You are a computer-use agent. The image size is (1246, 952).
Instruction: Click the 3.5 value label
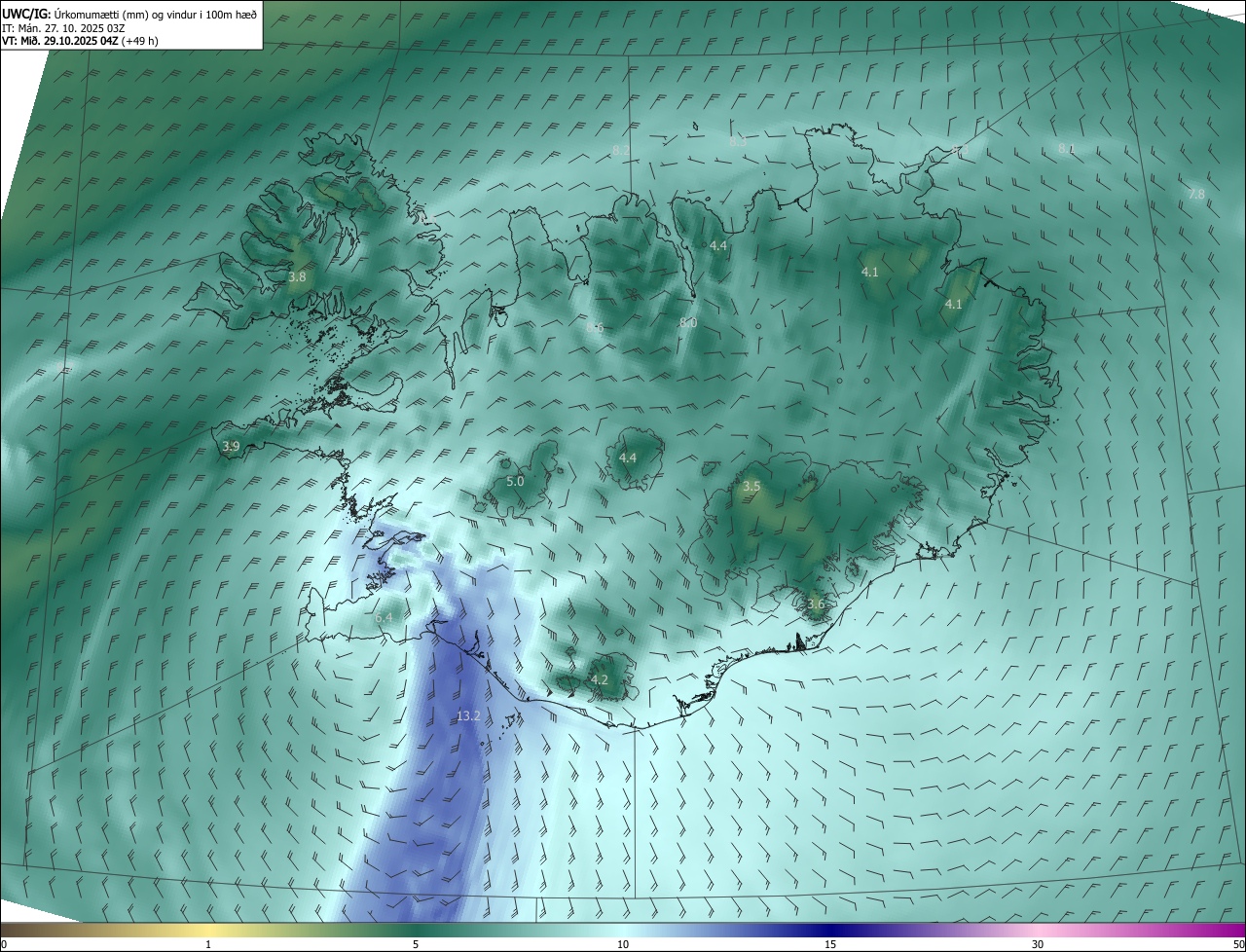click(x=751, y=486)
